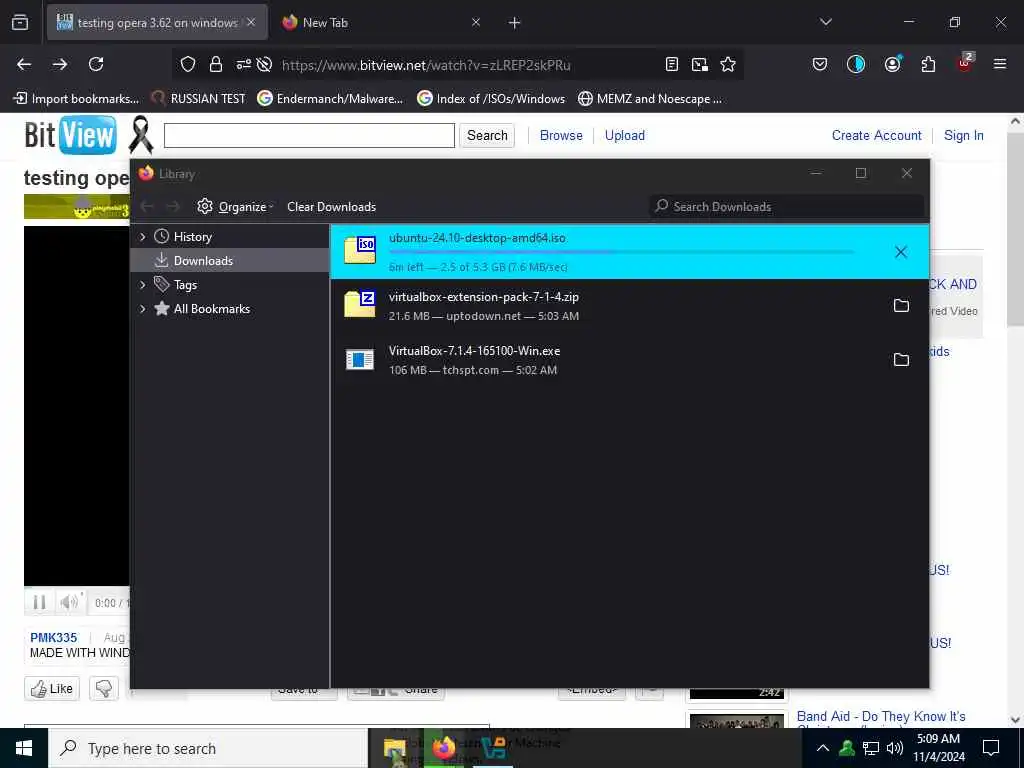Open the Extensions puzzle icon

click(x=928, y=64)
